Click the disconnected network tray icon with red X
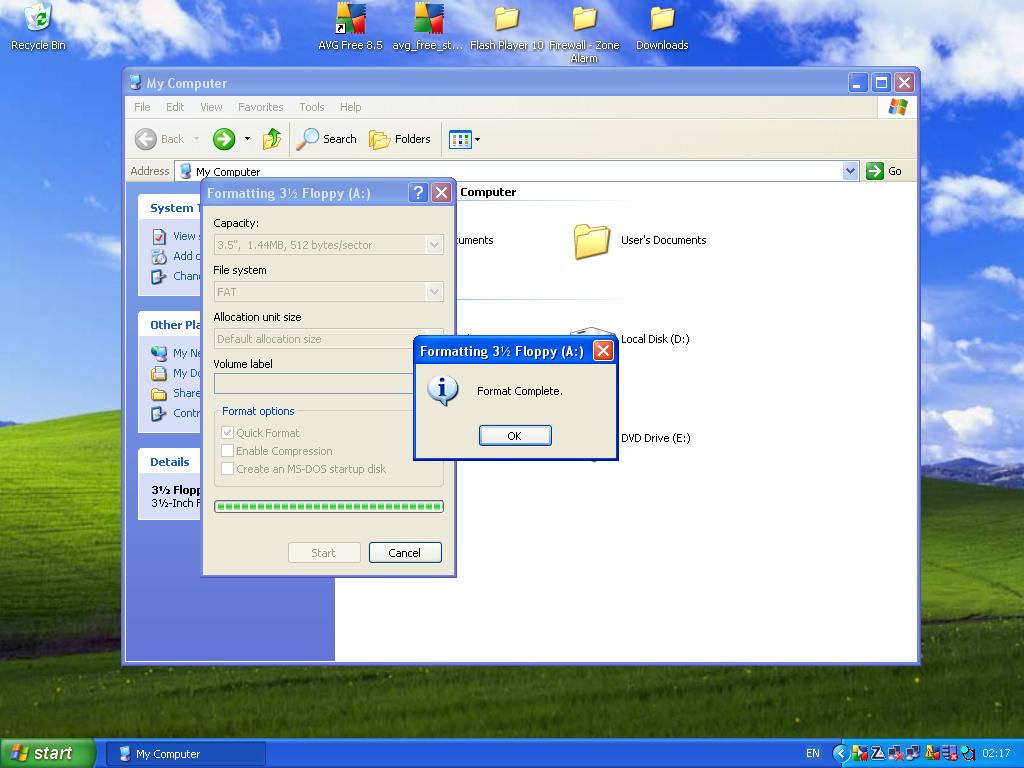 coord(895,754)
